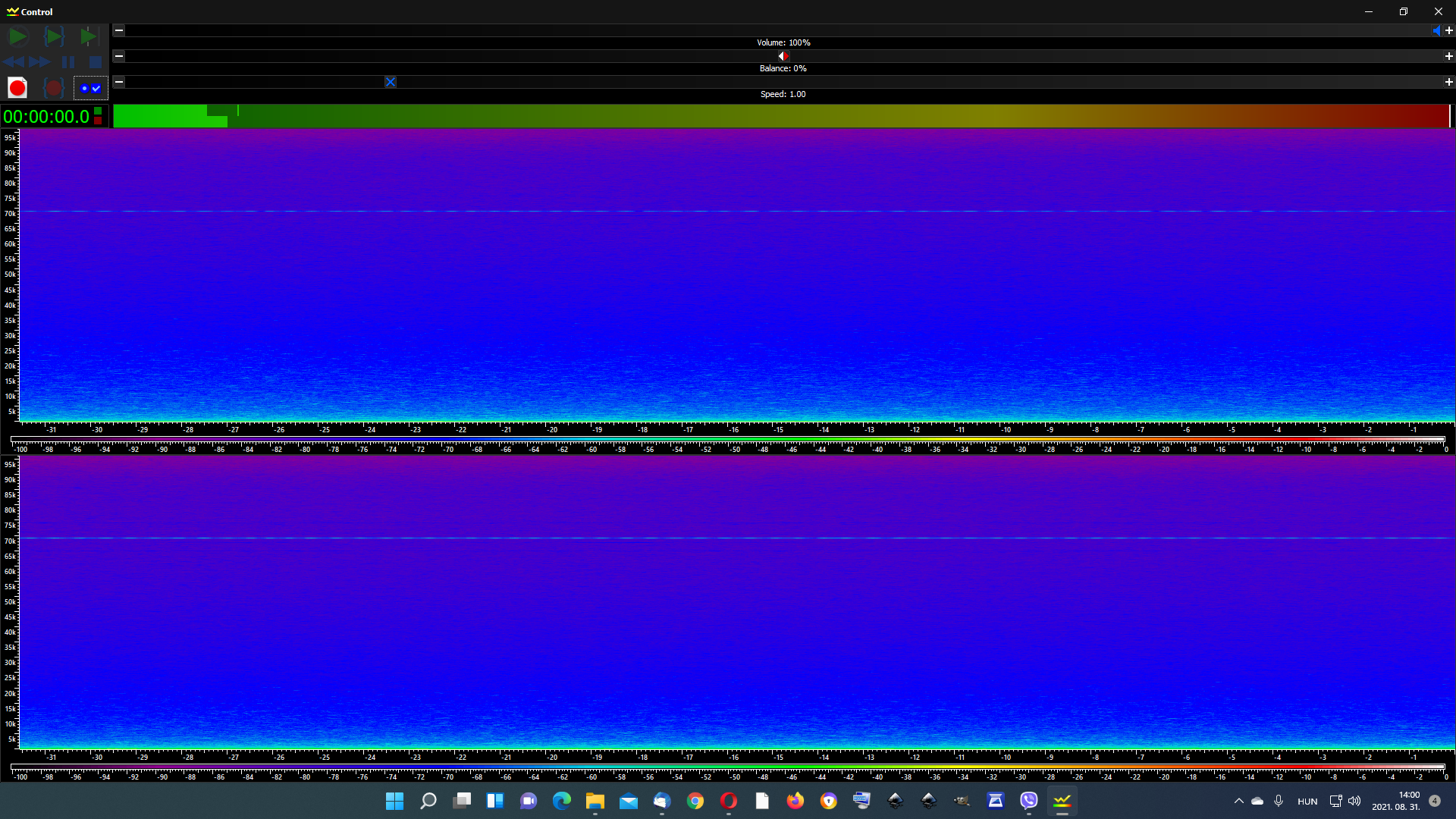The width and height of the screenshot is (1456, 819).
Task: Open the options checkbox-radio settings button
Action: [x=90, y=88]
